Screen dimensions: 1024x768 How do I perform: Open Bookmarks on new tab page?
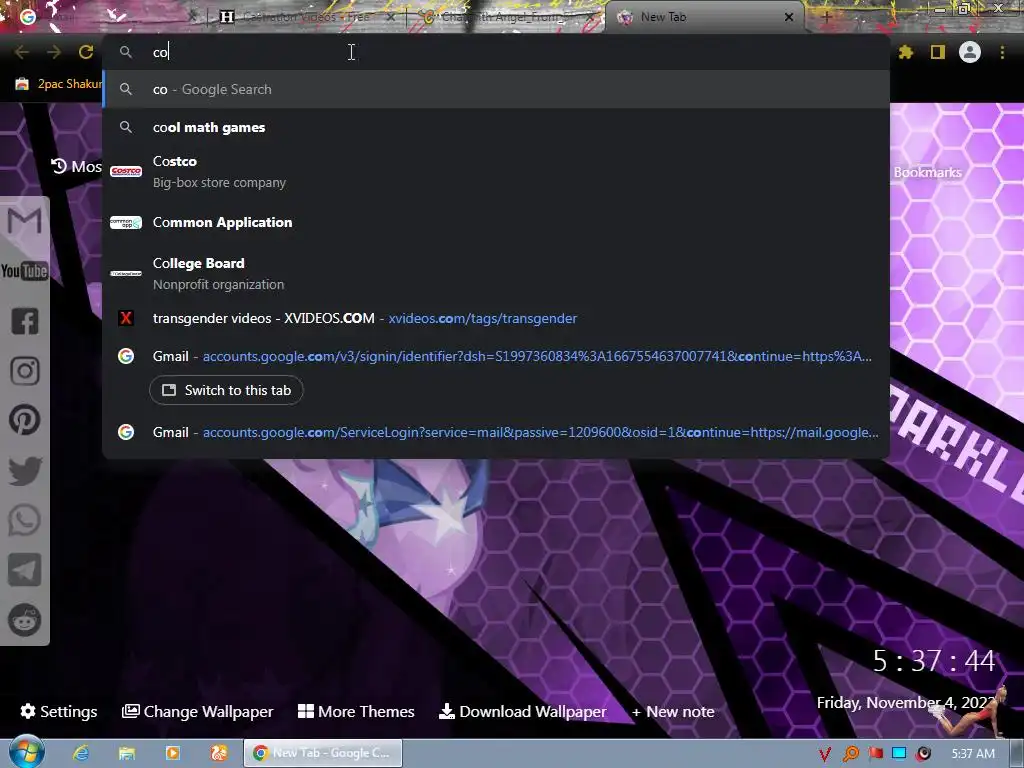point(927,172)
